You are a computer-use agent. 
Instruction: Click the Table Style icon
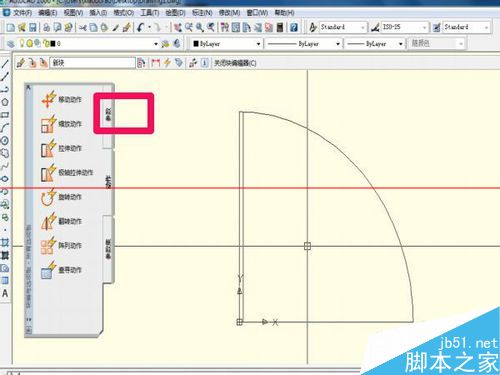coord(437,27)
